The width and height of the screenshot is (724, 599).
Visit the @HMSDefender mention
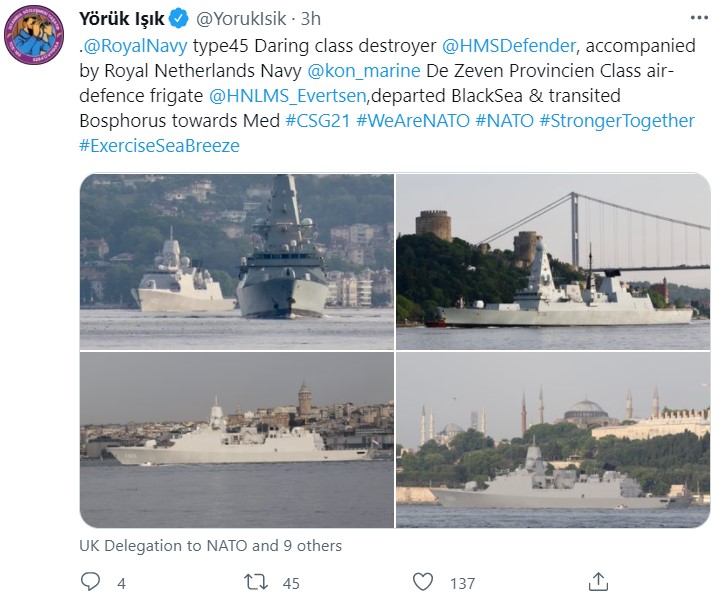tap(508, 46)
